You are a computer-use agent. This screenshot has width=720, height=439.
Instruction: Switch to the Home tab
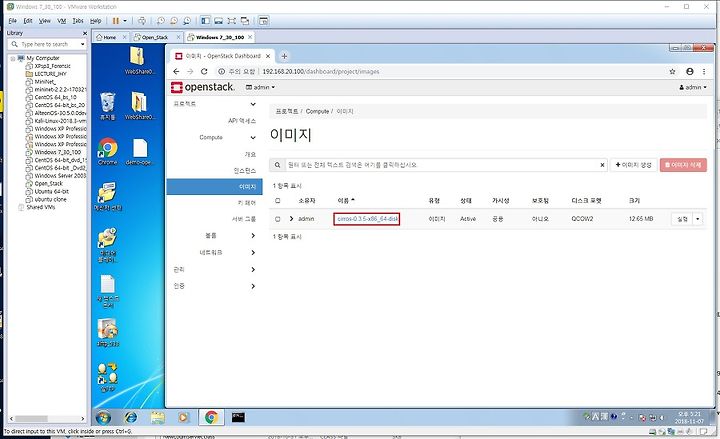[x=109, y=37]
